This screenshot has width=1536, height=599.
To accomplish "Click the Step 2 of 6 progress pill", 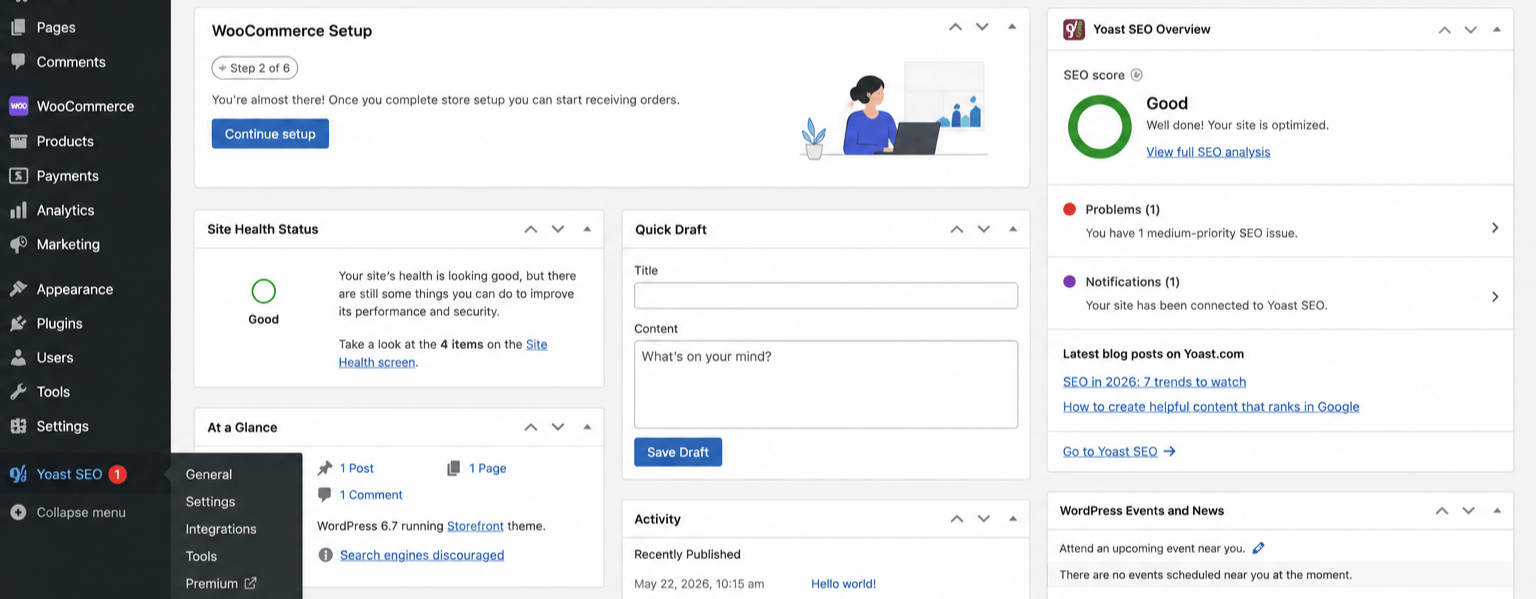I will coord(255,68).
